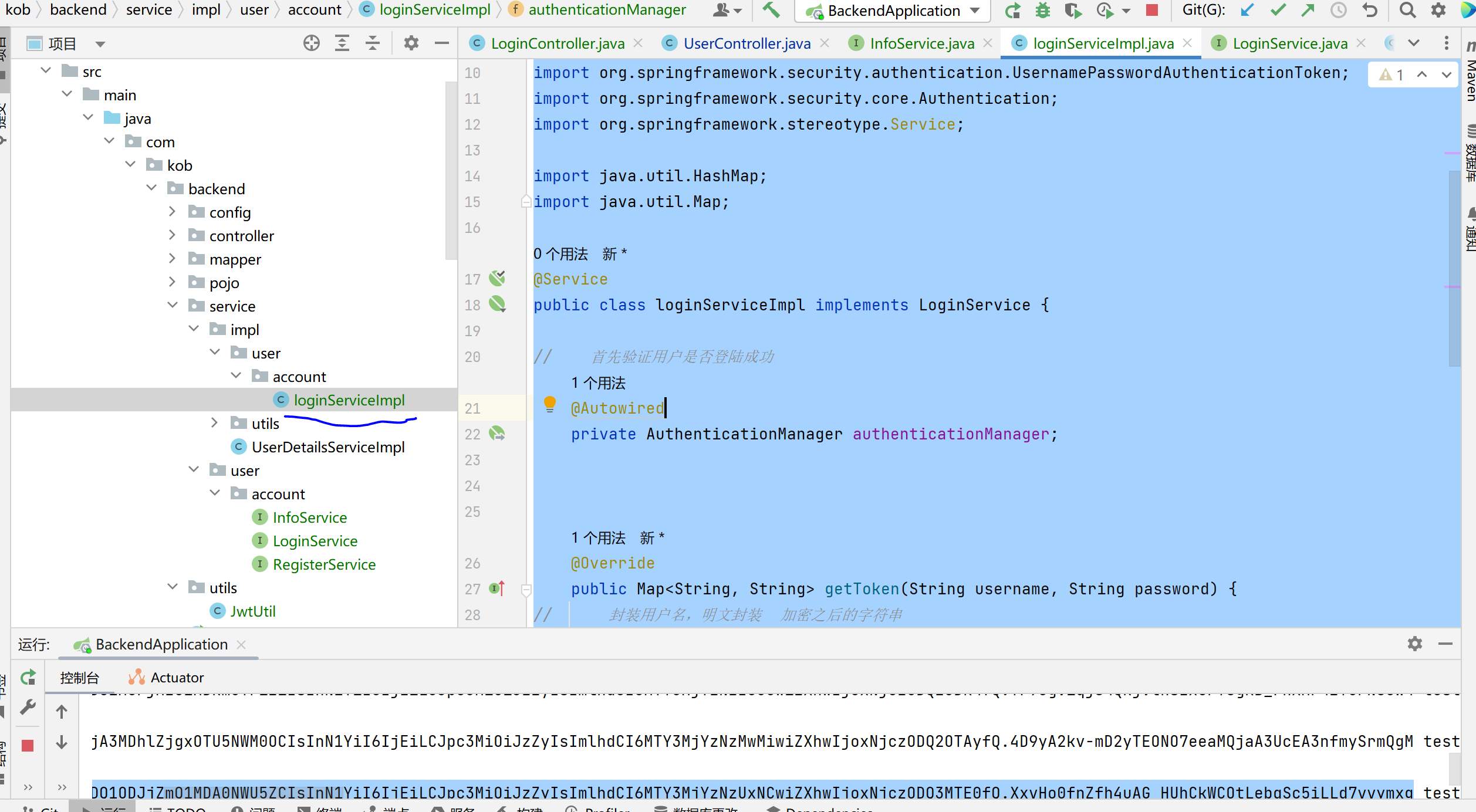Image resolution: width=1476 pixels, height=812 pixels.
Task: Close the UserController.java tab
Action: tap(825, 43)
